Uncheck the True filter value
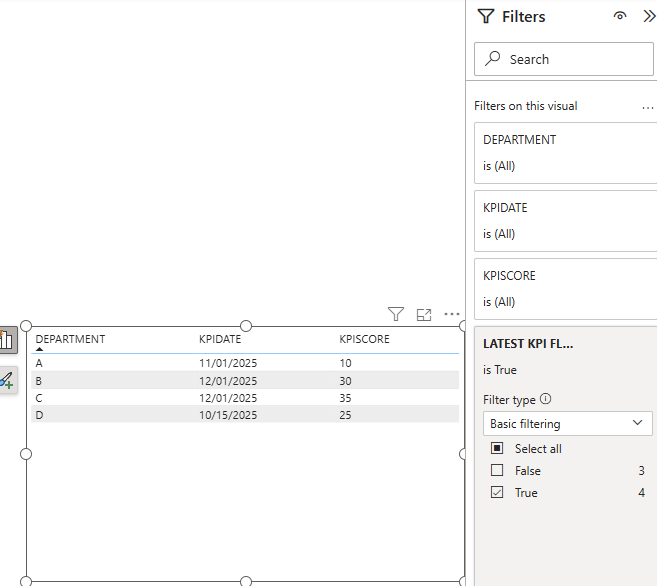Screen dimensions: 657x586 (497, 492)
